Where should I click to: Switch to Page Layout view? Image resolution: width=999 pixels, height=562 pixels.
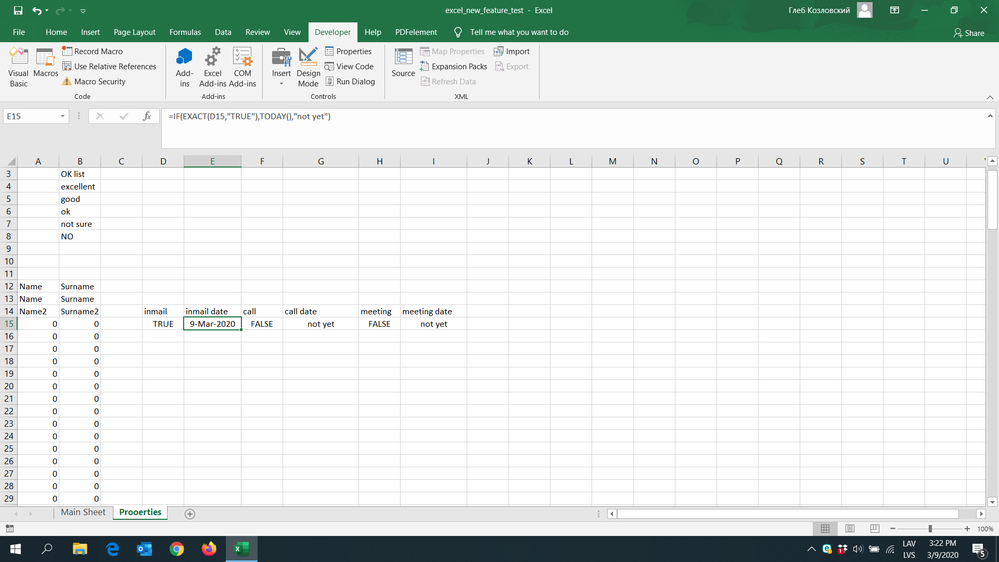coord(850,529)
